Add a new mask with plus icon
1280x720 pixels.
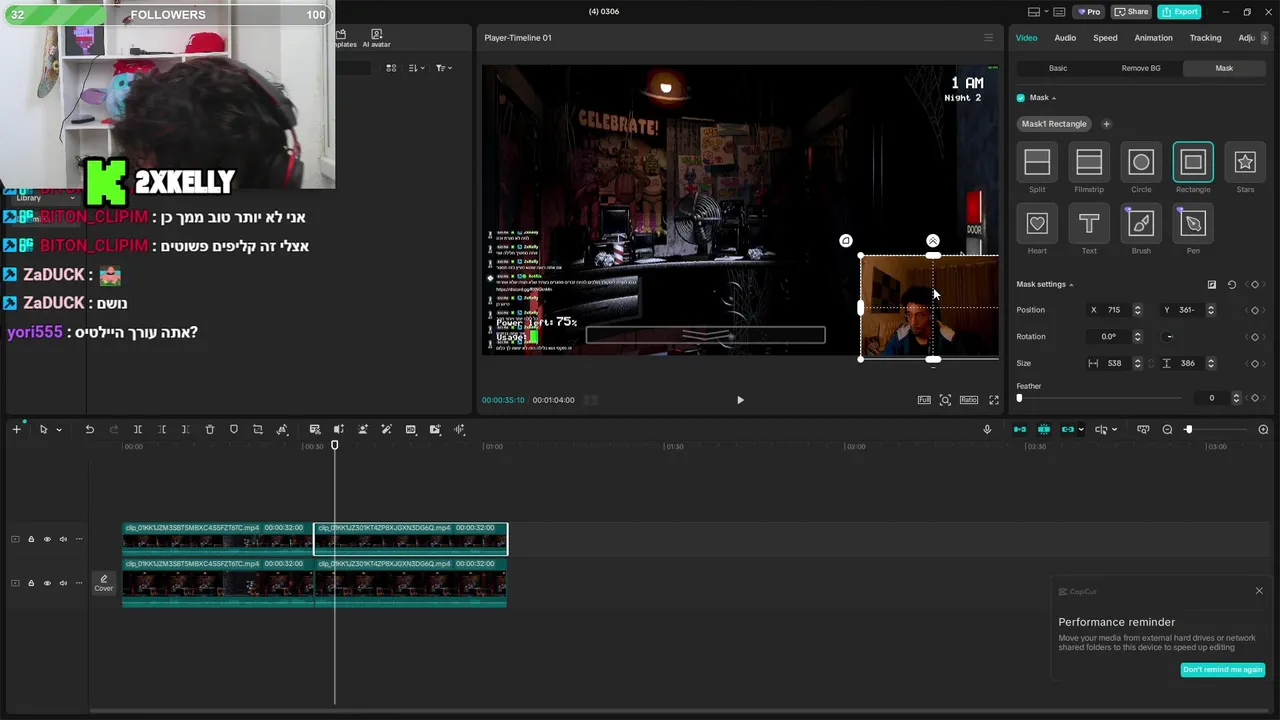(1106, 124)
